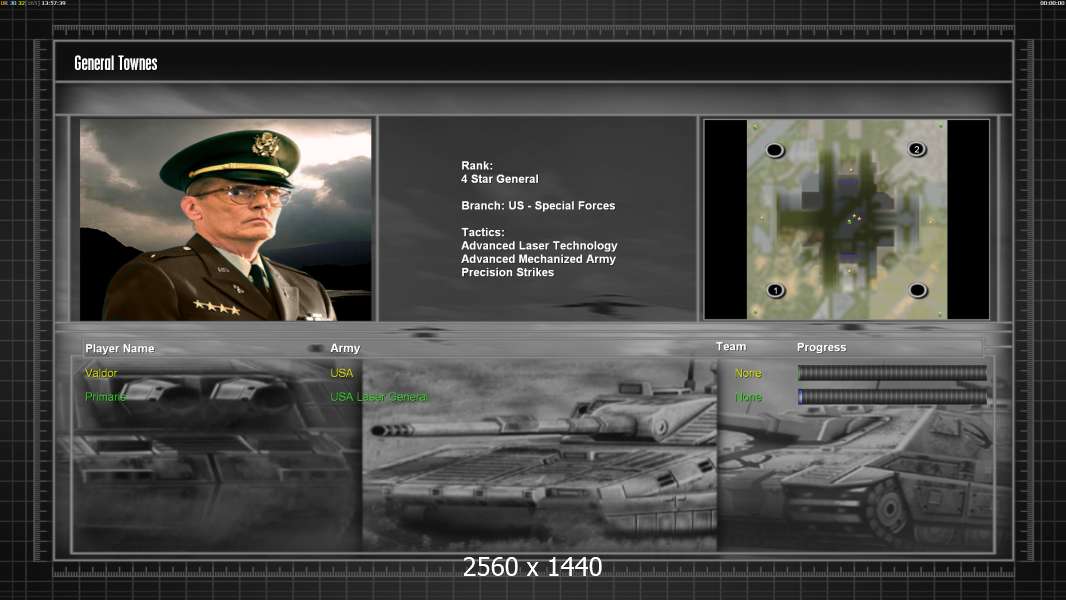The width and height of the screenshot is (1066, 600).
Task: Click Valdor's army value 'USA'
Action: [x=341, y=373]
